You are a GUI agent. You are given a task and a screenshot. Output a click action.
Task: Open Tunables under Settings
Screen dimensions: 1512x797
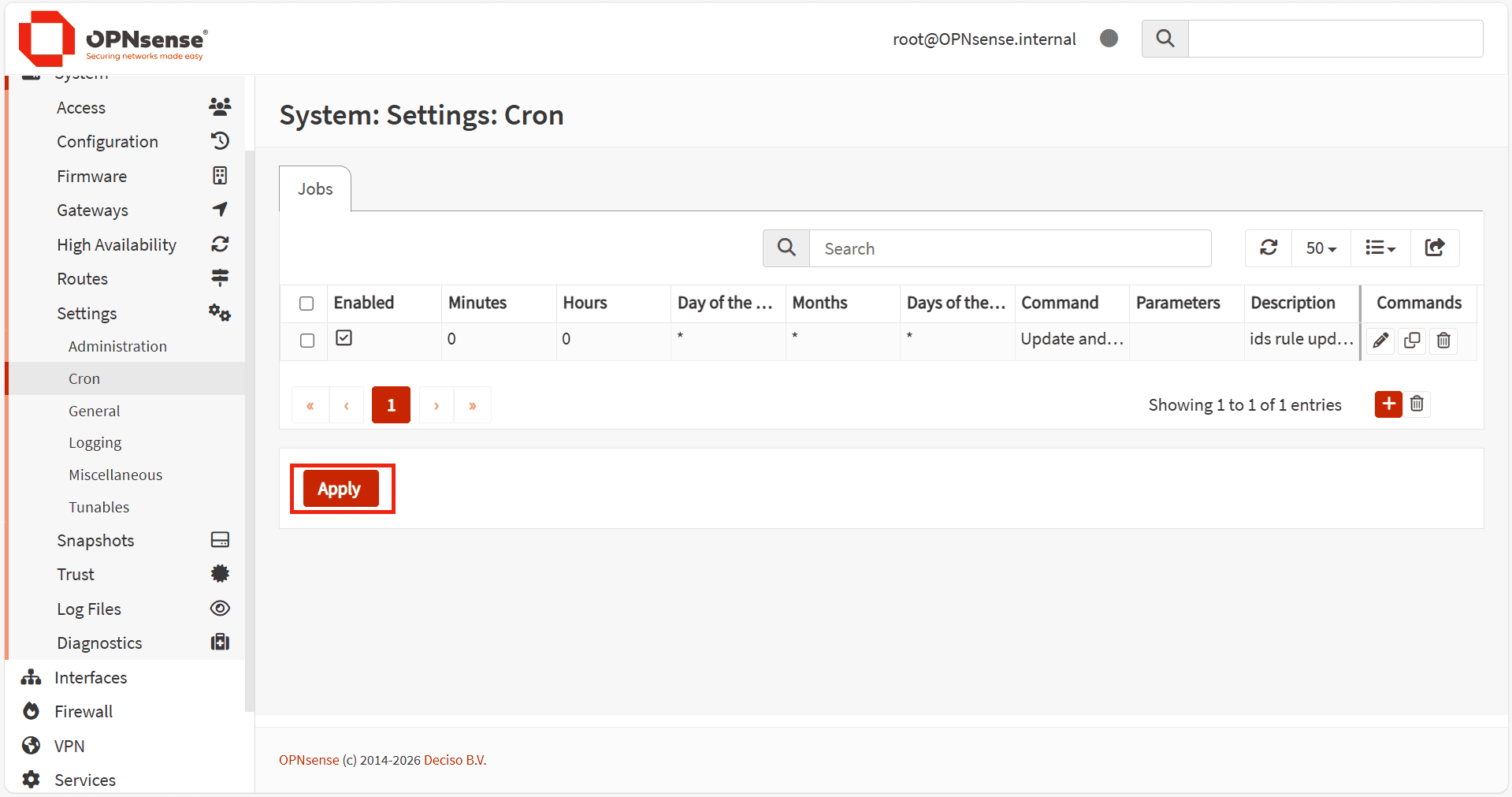(98, 508)
